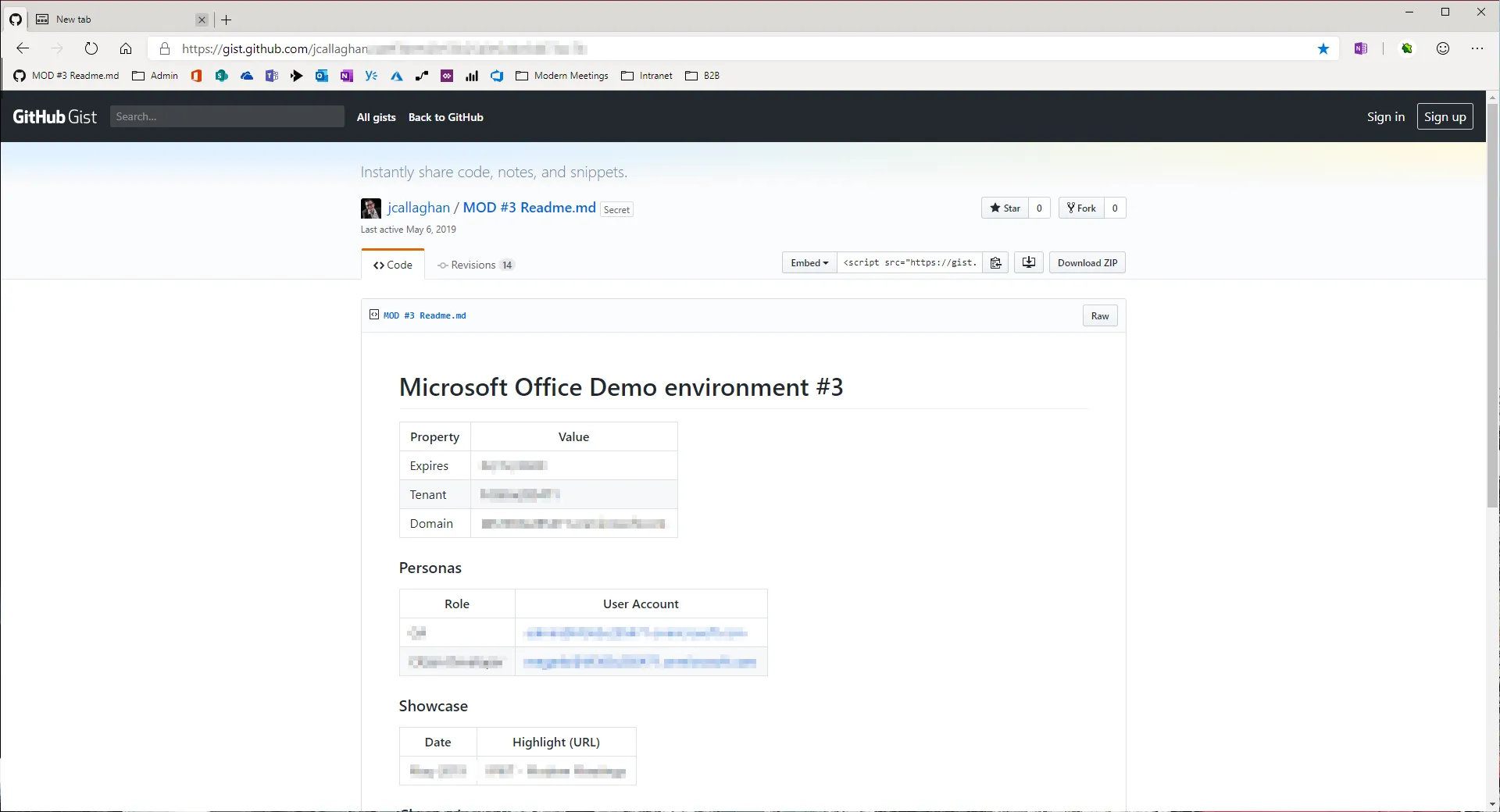Click the GitHub Gist logo
The height and width of the screenshot is (812, 1500).
(x=55, y=116)
